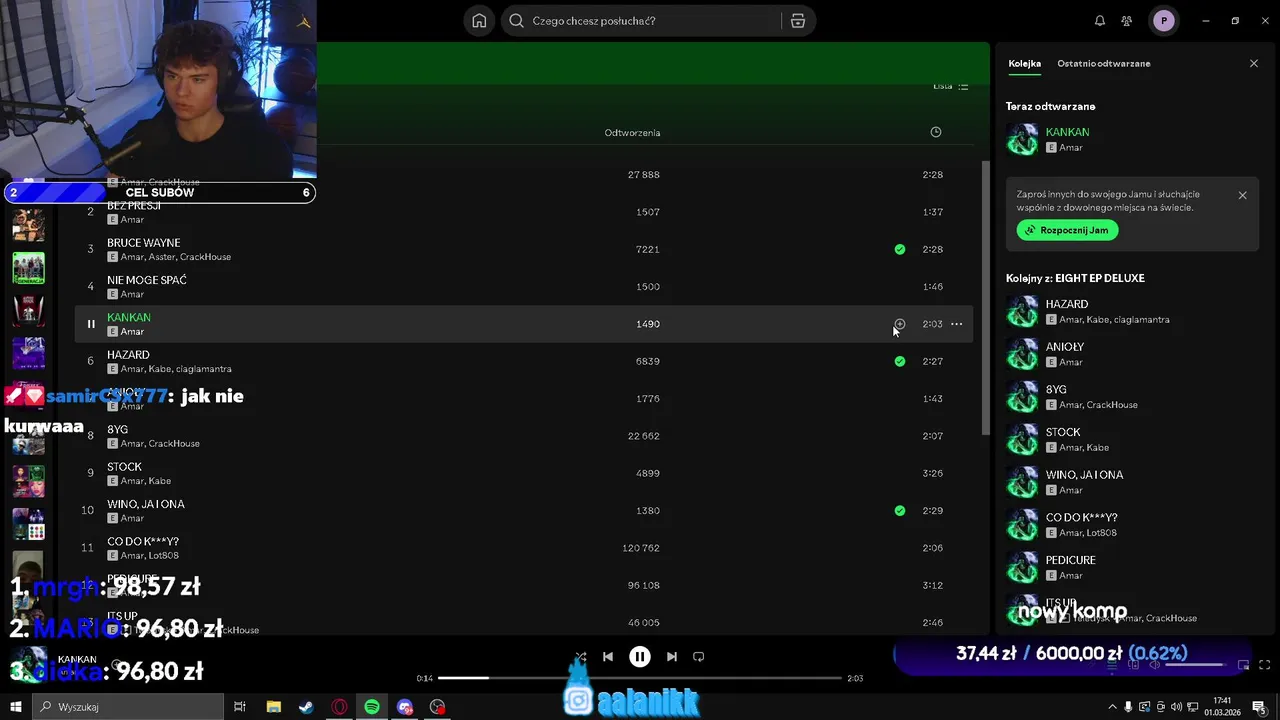The width and height of the screenshot is (1280, 720).
Task: Open profile avatar P menu
Action: (1163, 21)
